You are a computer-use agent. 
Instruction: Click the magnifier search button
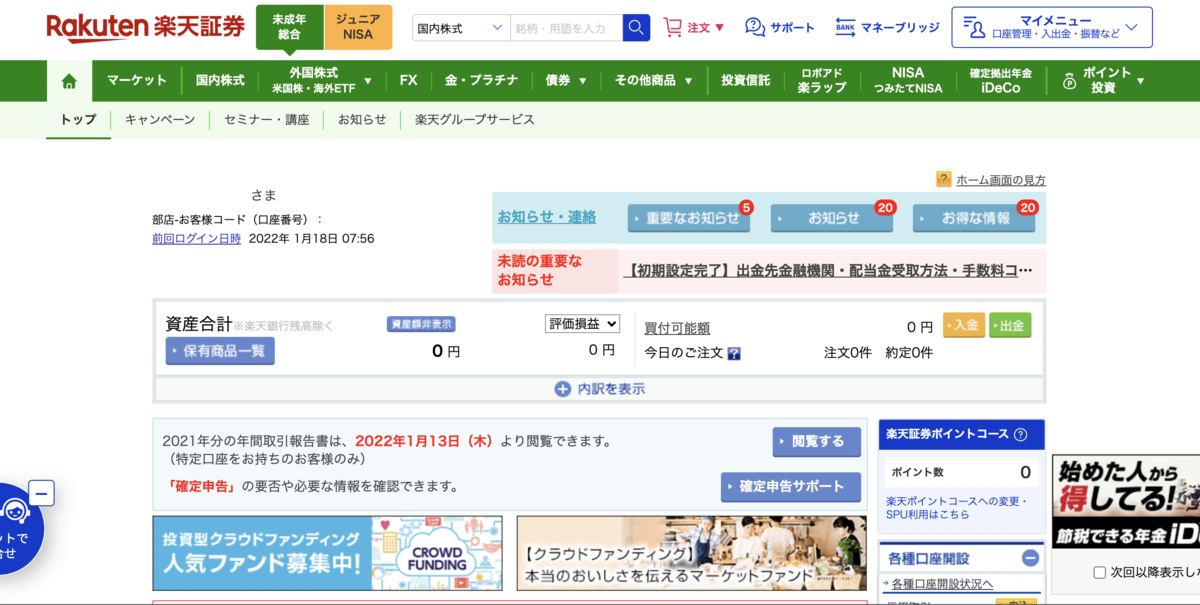coord(636,28)
